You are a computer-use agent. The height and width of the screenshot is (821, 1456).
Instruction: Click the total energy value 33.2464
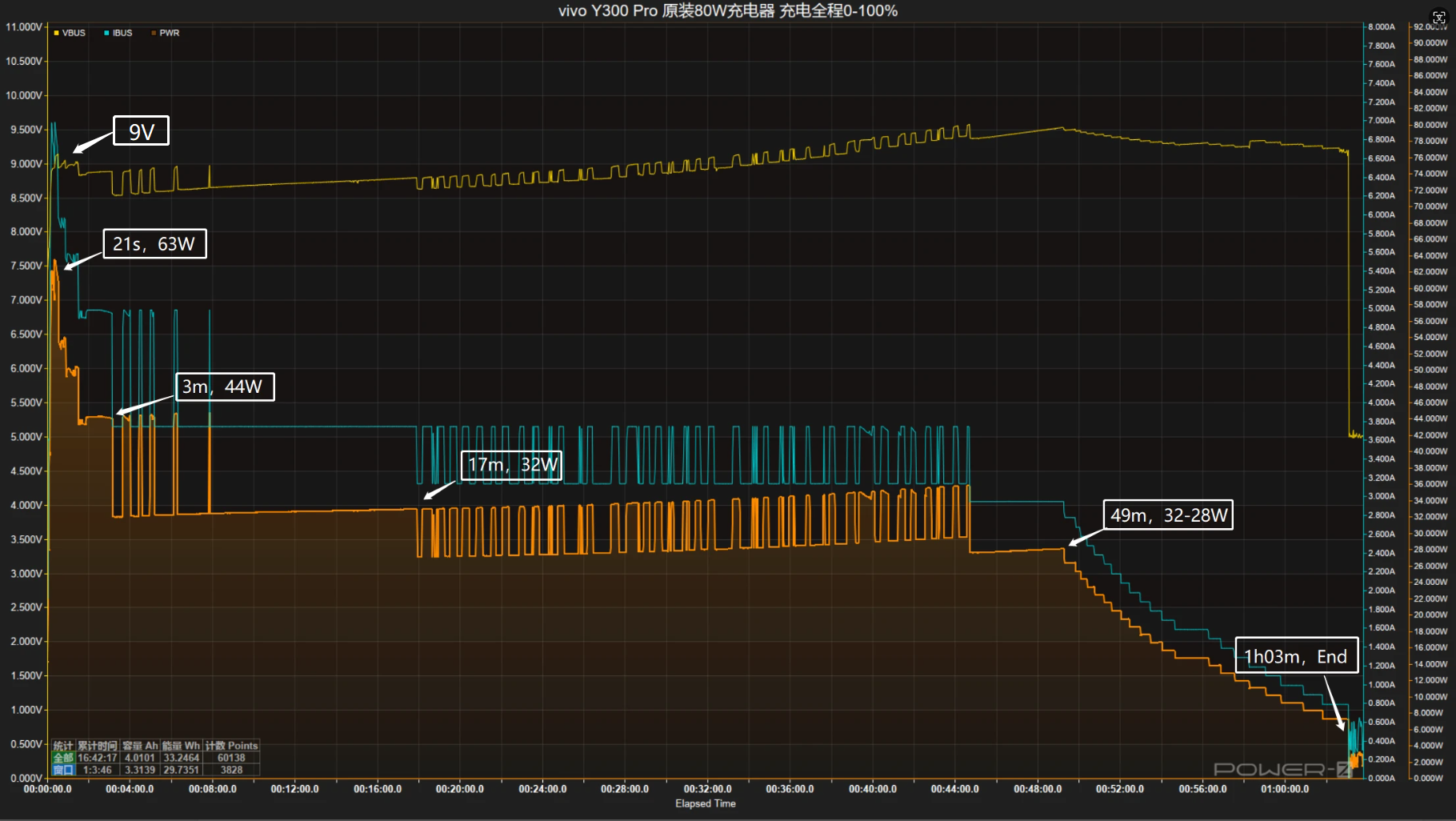(182, 758)
